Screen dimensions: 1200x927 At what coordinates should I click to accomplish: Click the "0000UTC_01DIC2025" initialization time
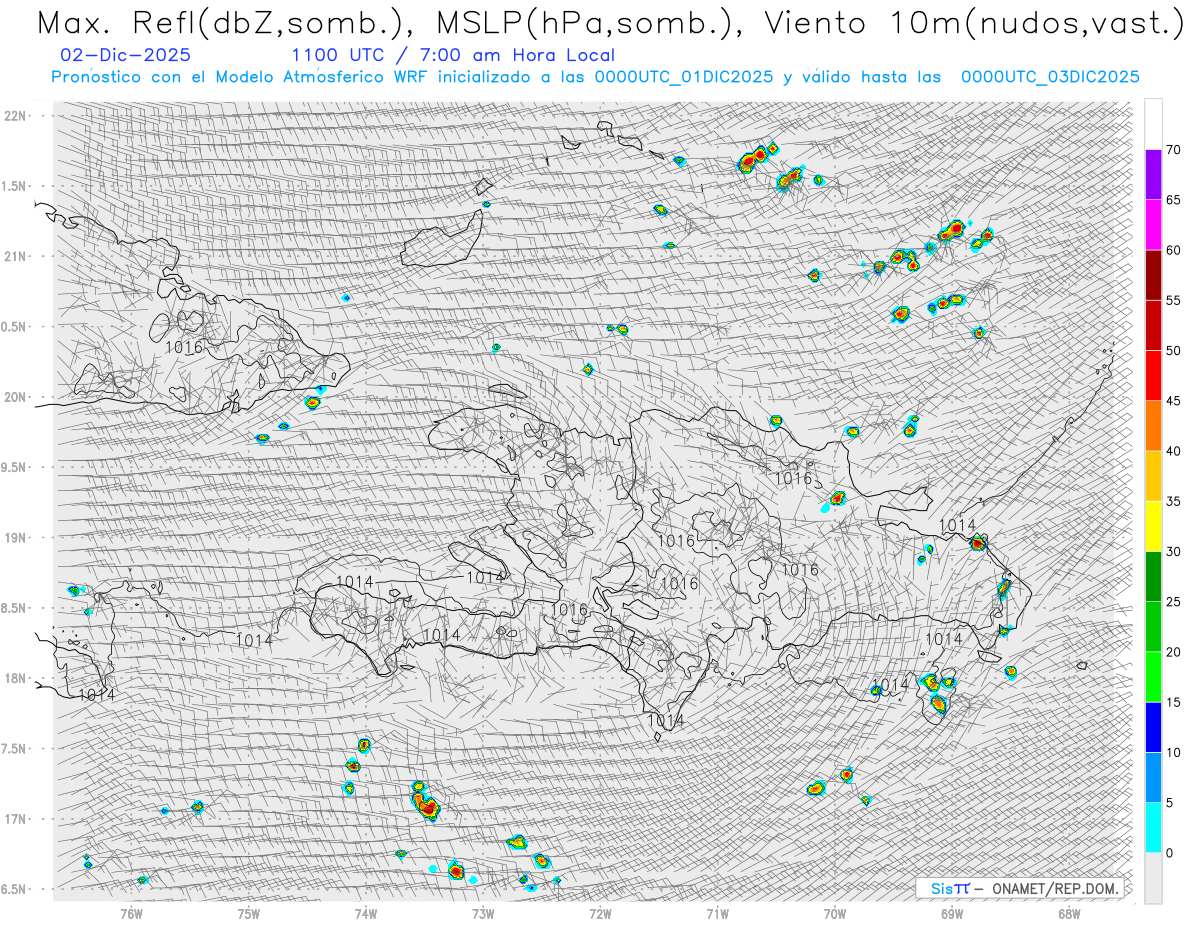click(683, 77)
